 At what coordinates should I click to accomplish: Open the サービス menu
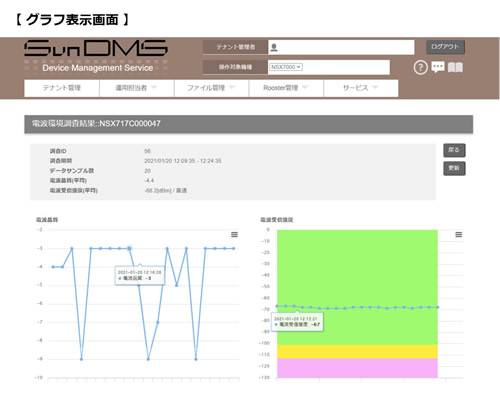coord(361,88)
